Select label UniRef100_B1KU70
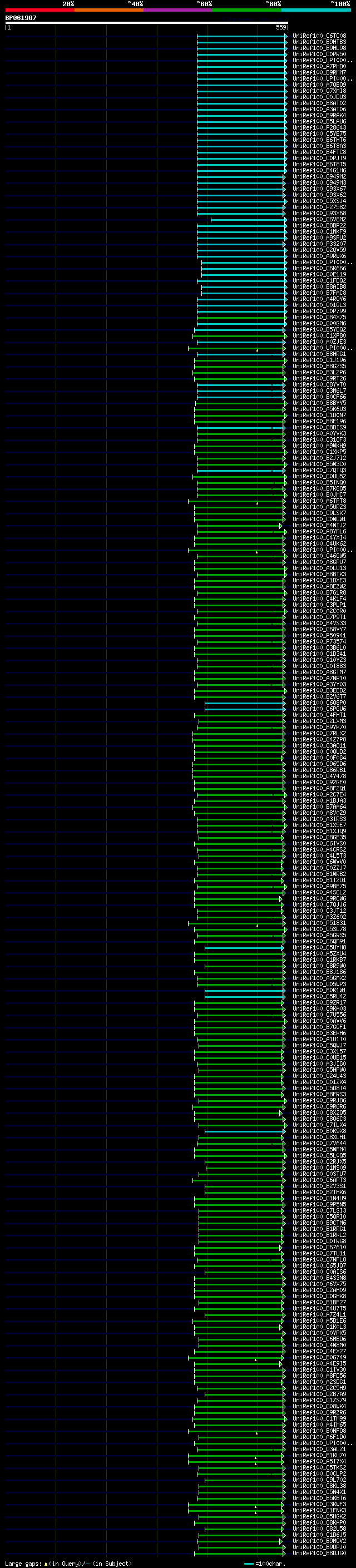The image size is (356, 1568). [x=319, y=1456]
